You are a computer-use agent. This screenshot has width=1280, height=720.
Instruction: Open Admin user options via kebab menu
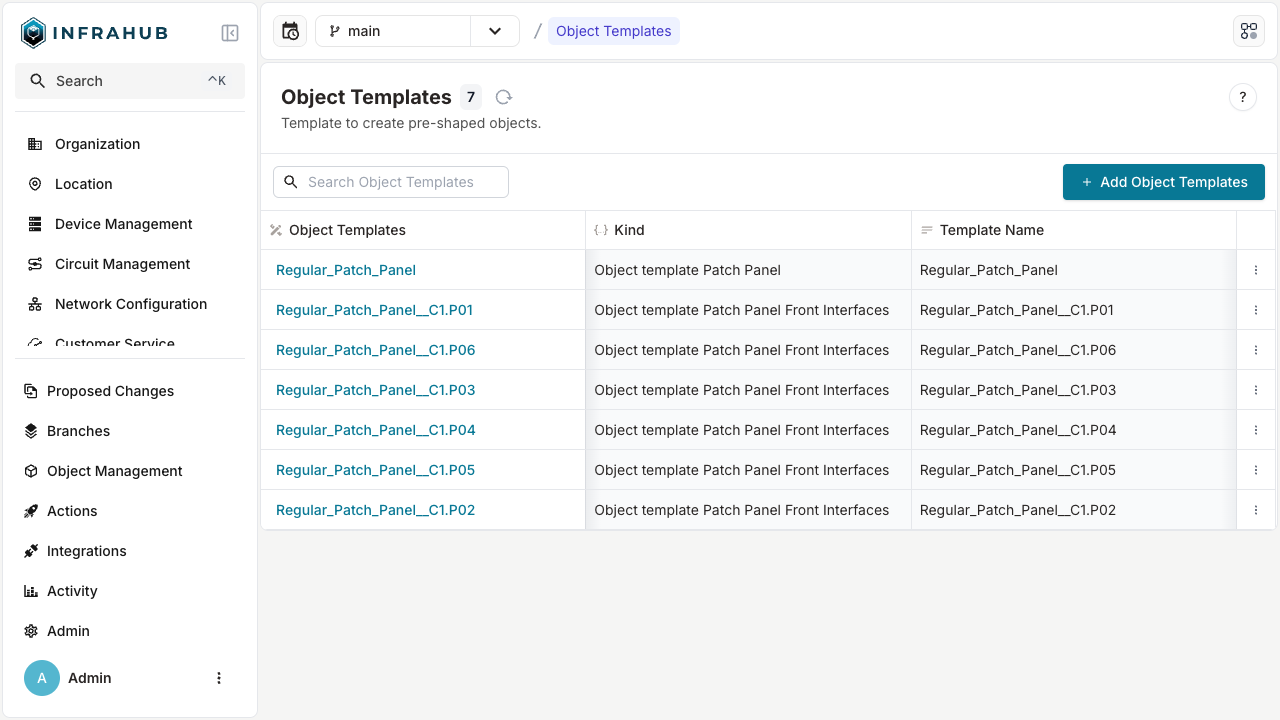point(219,678)
